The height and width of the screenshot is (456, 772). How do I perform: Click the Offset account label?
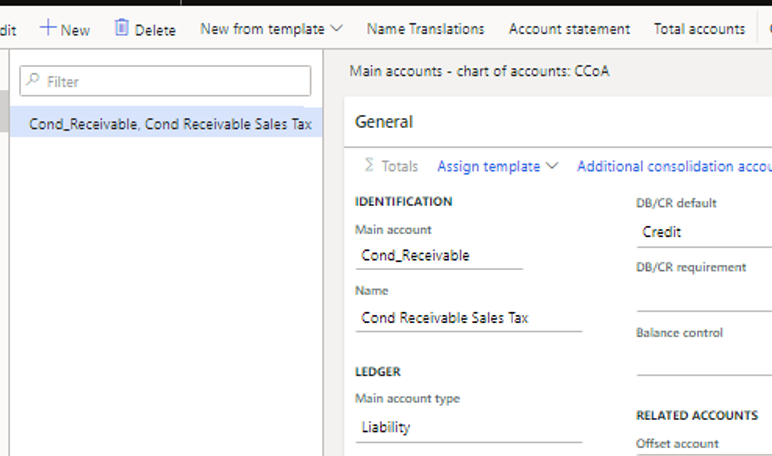tap(677, 444)
